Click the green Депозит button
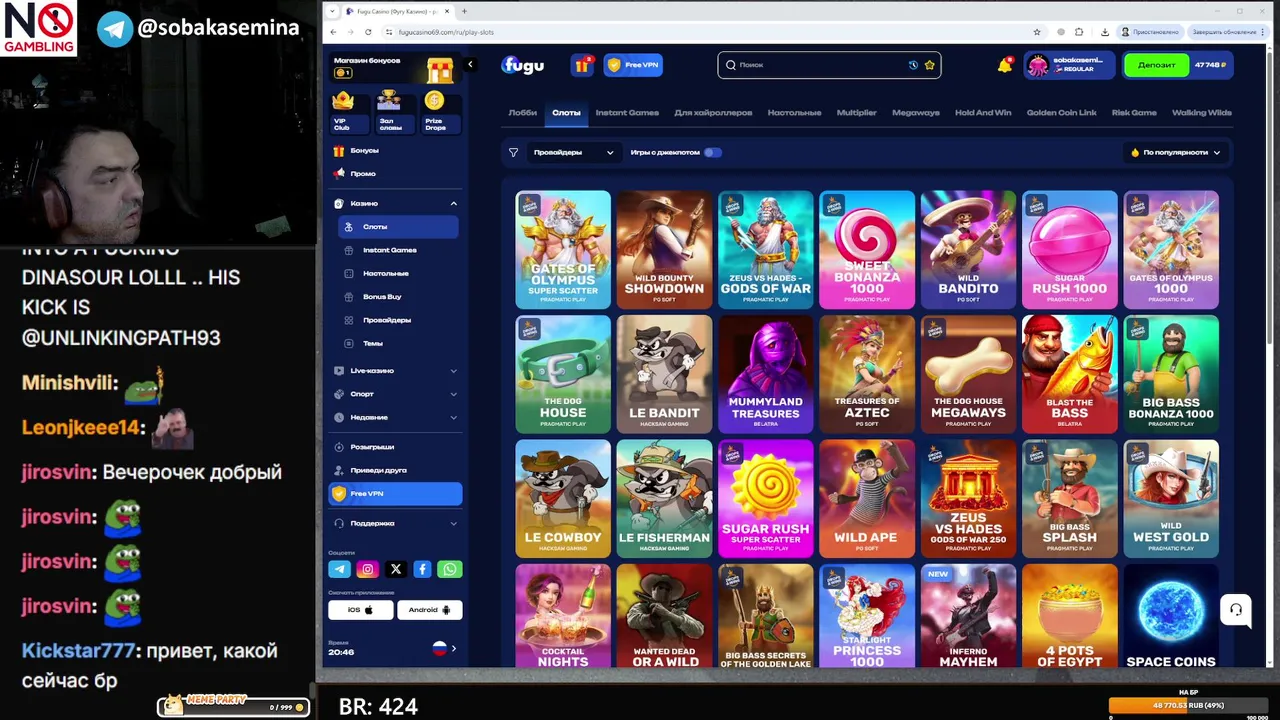 coord(1157,65)
